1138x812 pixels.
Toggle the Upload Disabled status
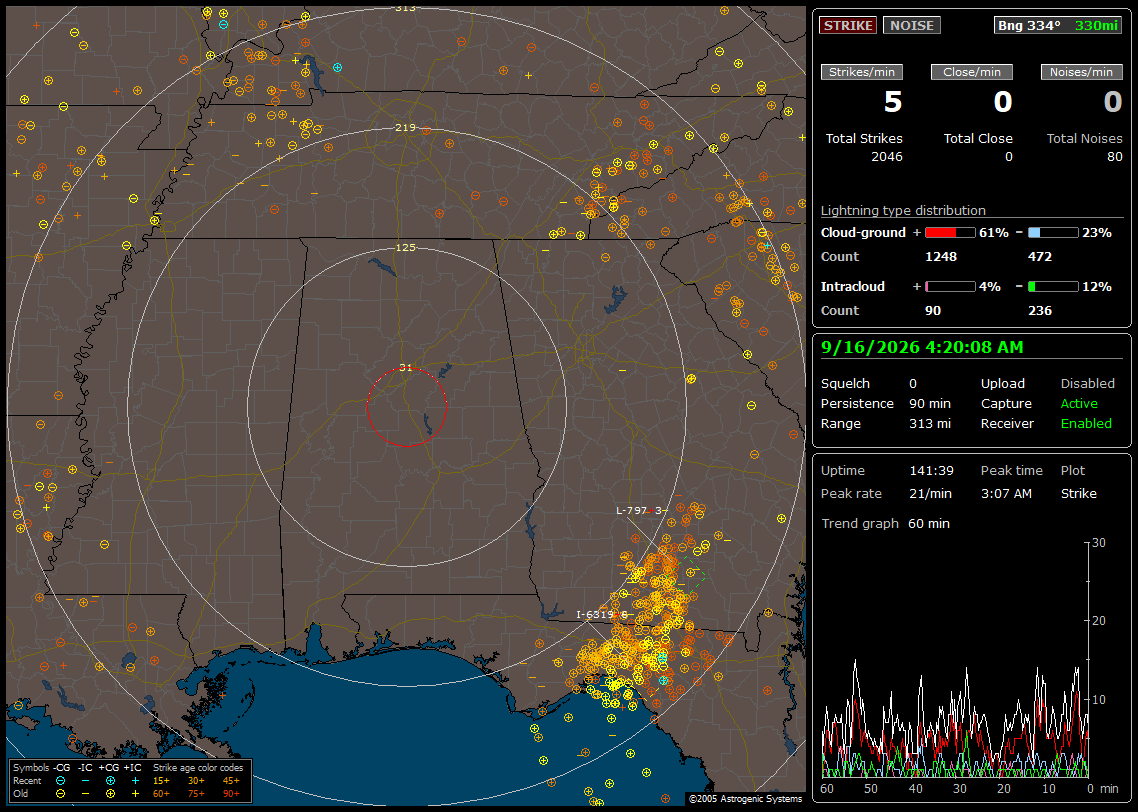(x=1087, y=383)
